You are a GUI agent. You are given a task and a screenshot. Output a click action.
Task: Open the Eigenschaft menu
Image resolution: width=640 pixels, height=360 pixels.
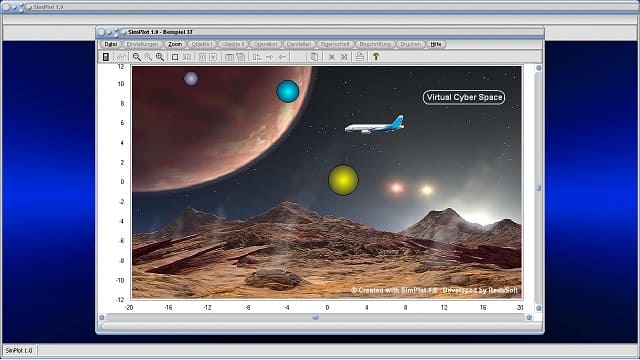click(x=335, y=44)
